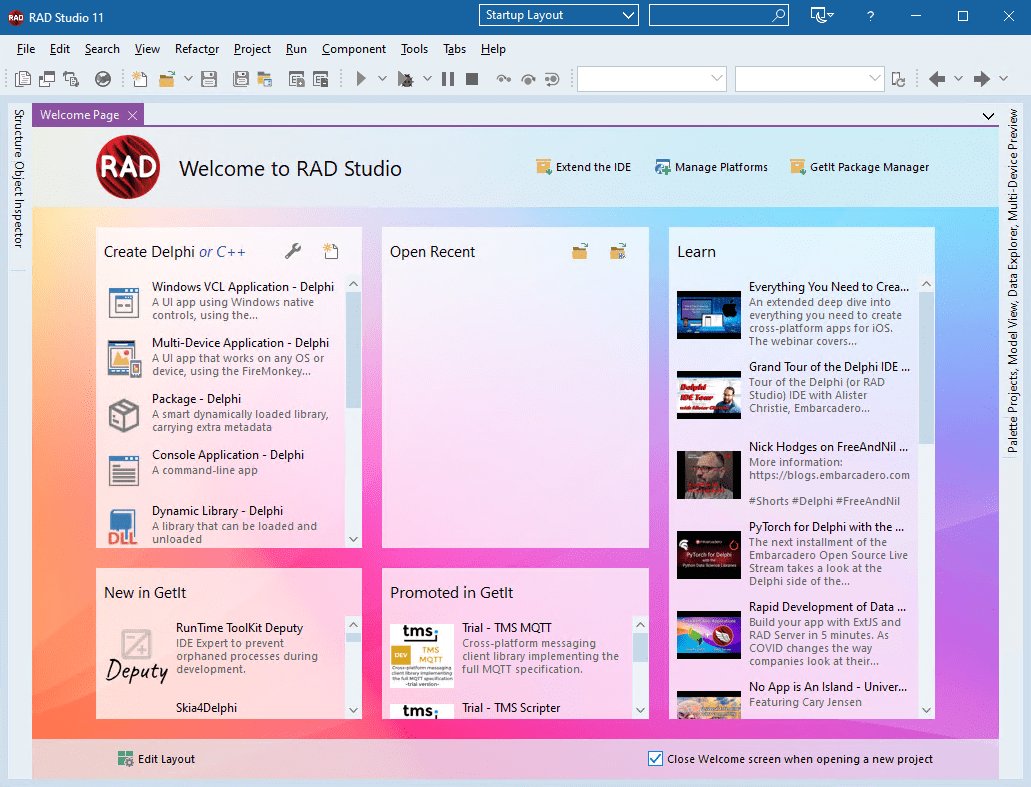Click the Pause toolbar button
Viewport: 1031px width, 787px height.
point(448,79)
